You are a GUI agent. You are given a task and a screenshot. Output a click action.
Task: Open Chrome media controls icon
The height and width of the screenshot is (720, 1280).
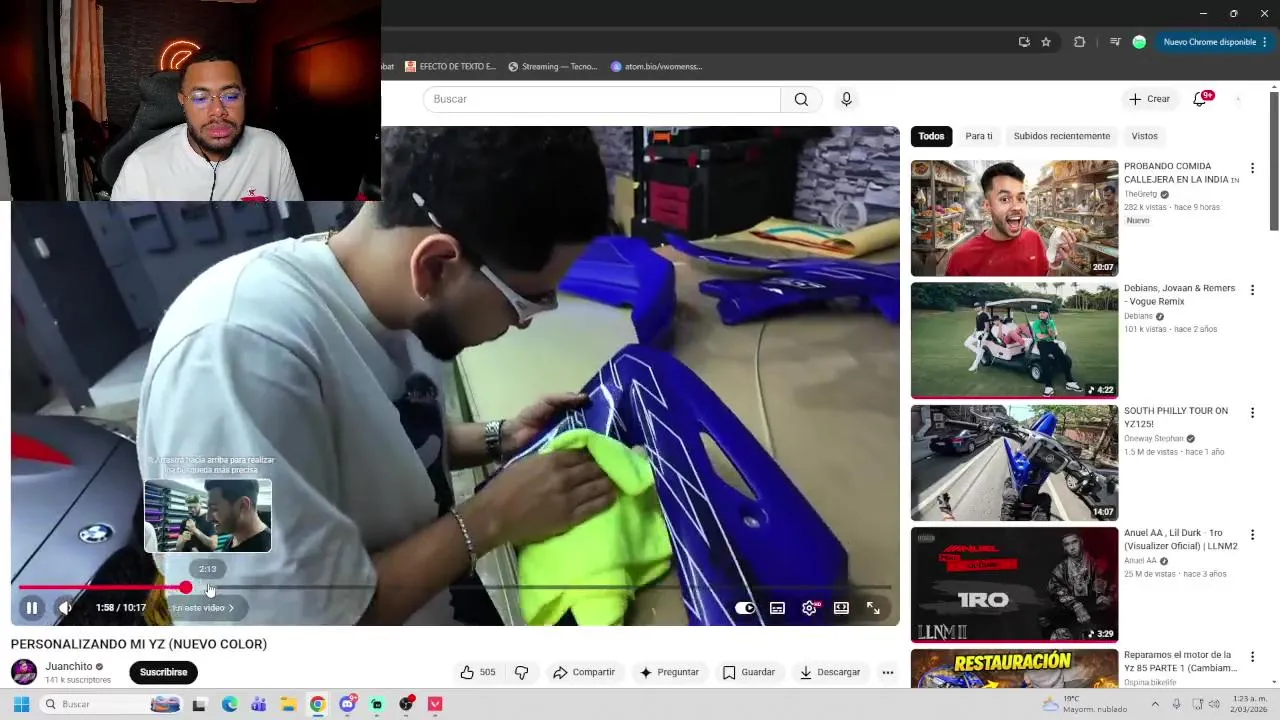tap(1115, 42)
